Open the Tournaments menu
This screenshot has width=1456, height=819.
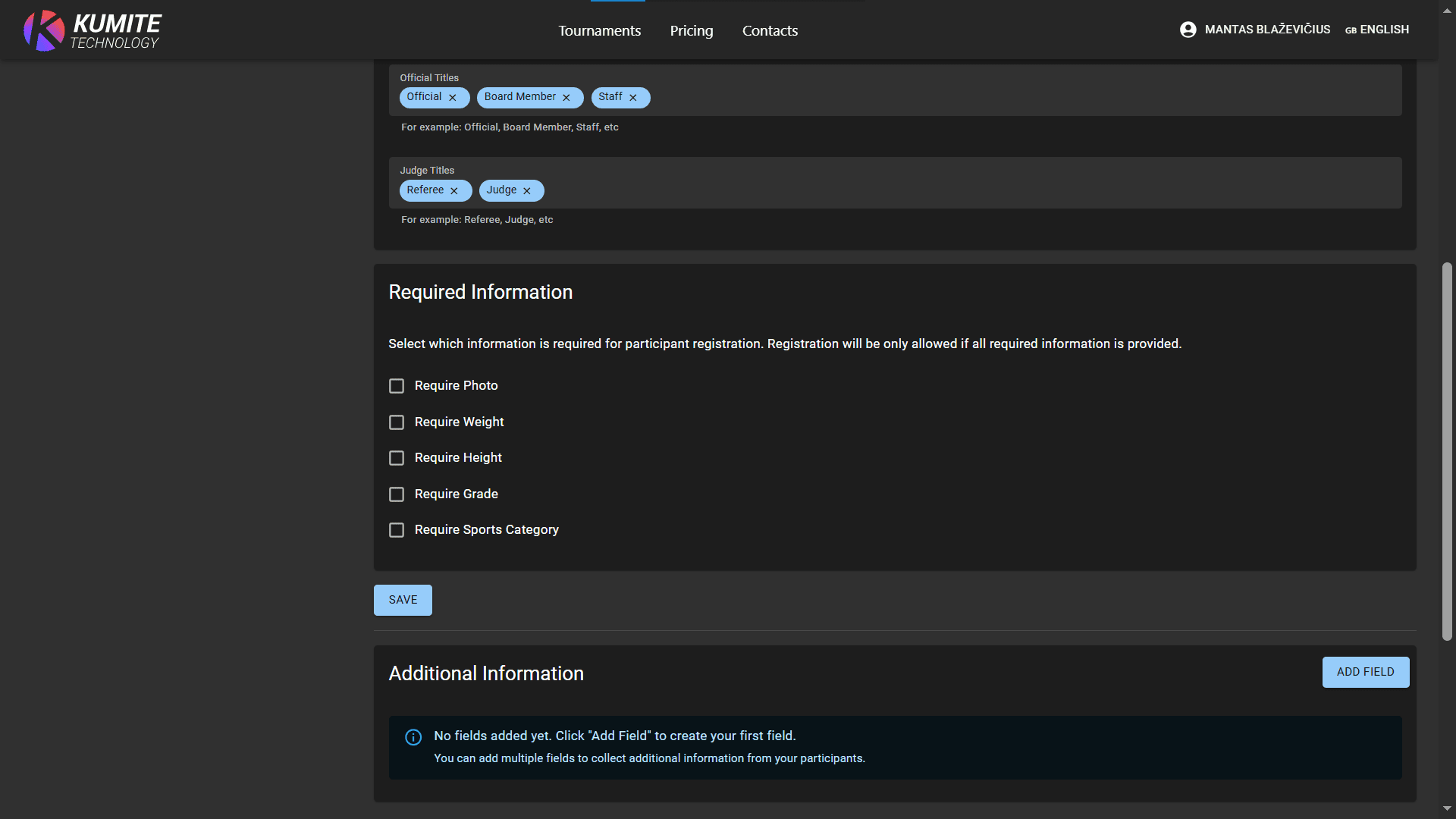pyautogui.click(x=599, y=30)
